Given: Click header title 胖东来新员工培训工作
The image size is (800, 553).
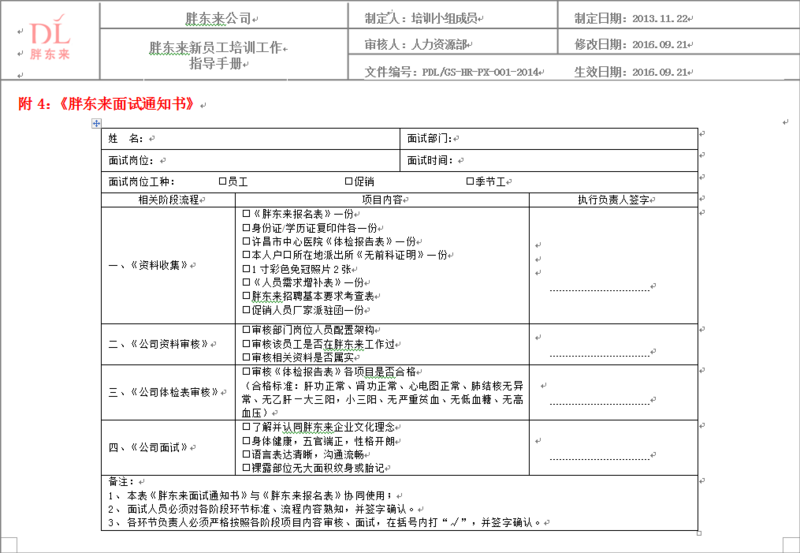Looking at the screenshot, I should coord(215,47).
